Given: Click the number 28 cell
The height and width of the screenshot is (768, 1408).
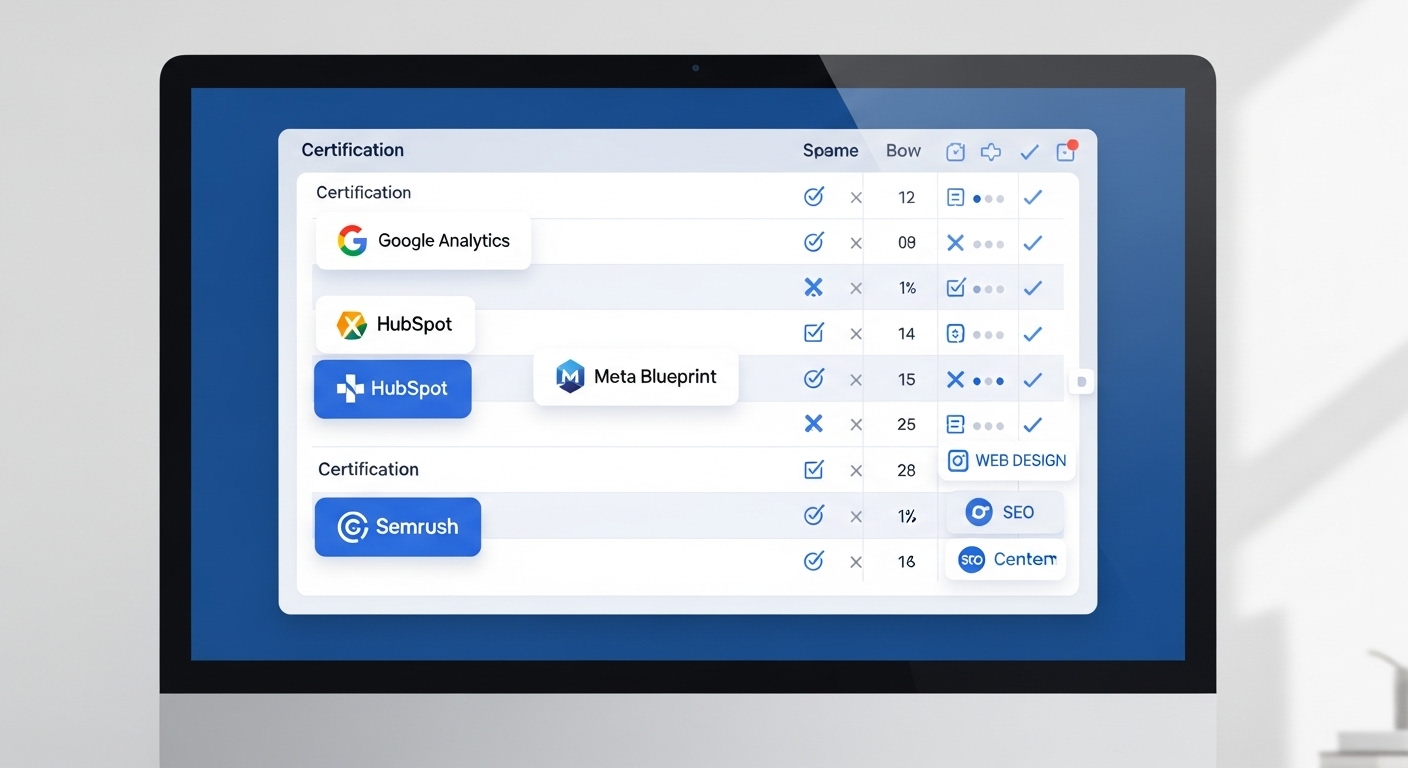Looking at the screenshot, I should (906, 471).
